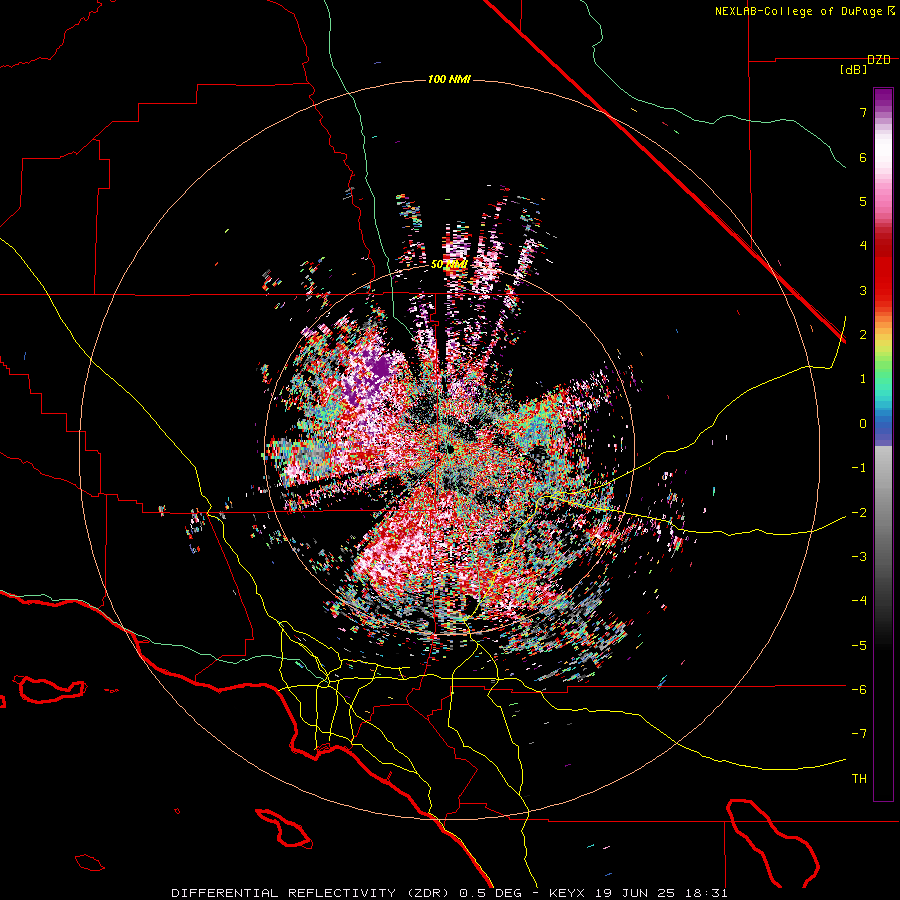This screenshot has width=900, height=900.
Task: Click the positive 6 scale value
Action: [x=863, y=157]
